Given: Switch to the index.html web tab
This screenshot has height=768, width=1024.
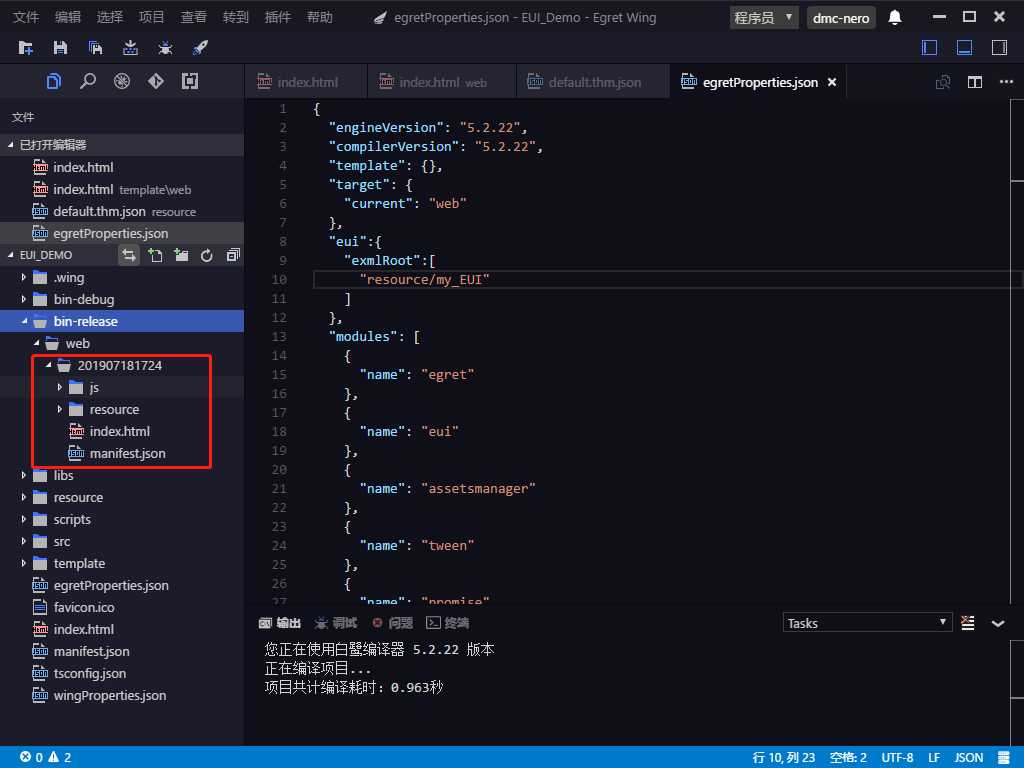Looking at the screenshot, I should [441, 82].
